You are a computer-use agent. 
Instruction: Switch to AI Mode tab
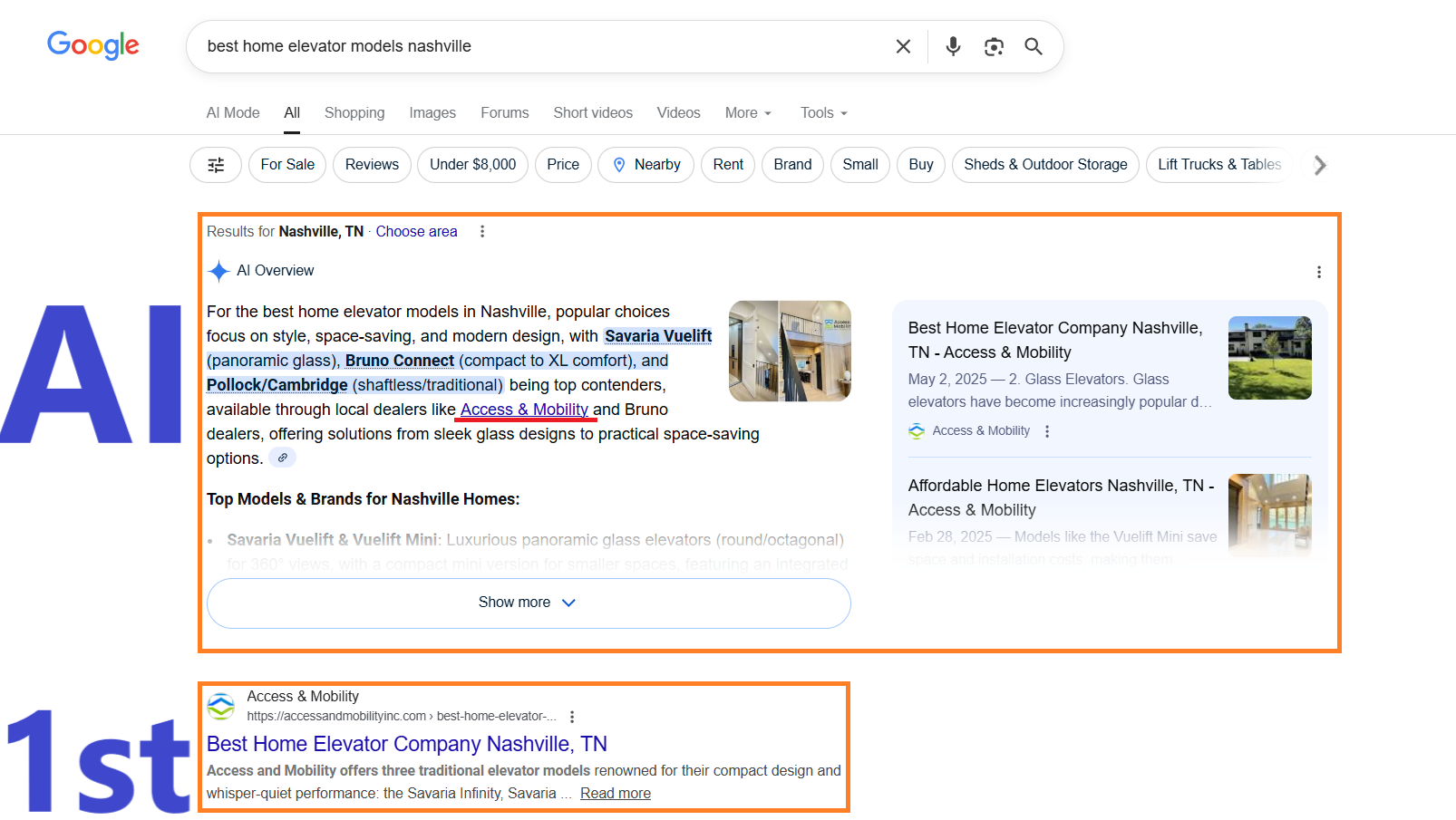point(233,113)
